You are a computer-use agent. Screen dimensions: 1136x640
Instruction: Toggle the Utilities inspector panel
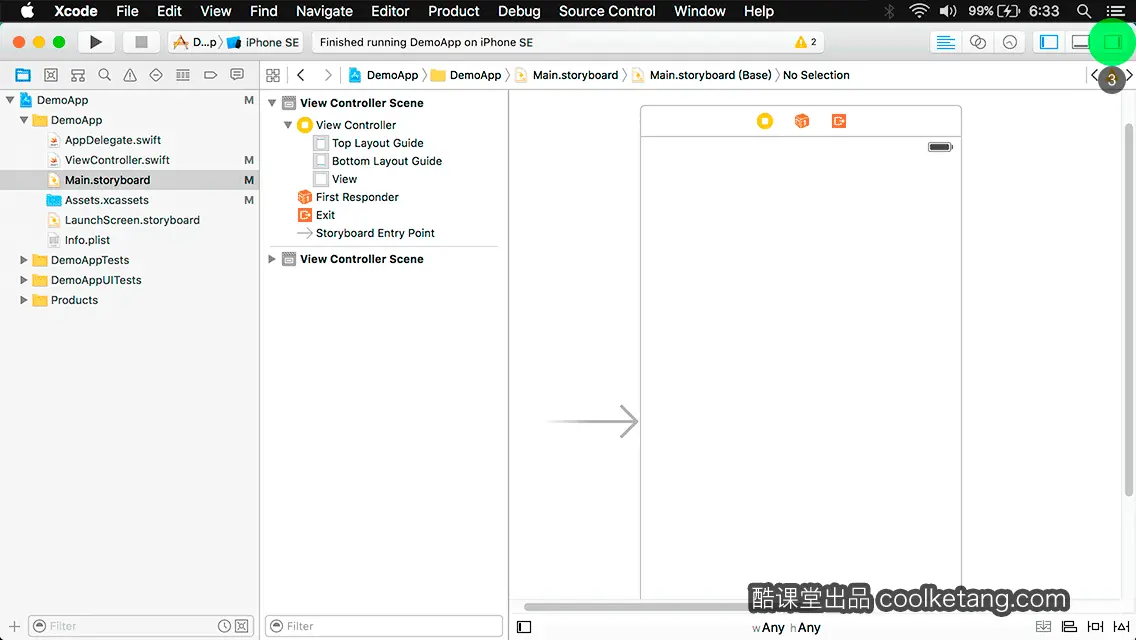(1112, 42)
